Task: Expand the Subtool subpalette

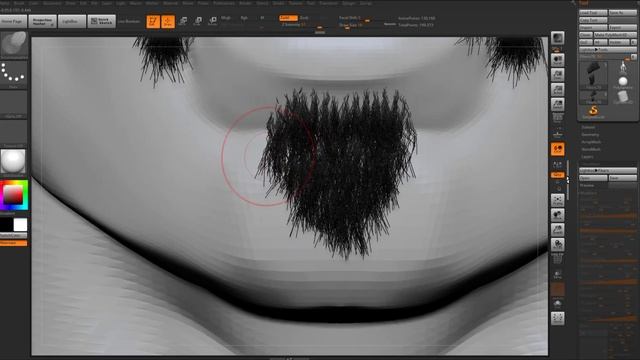Action: click(x=589, y=127)
